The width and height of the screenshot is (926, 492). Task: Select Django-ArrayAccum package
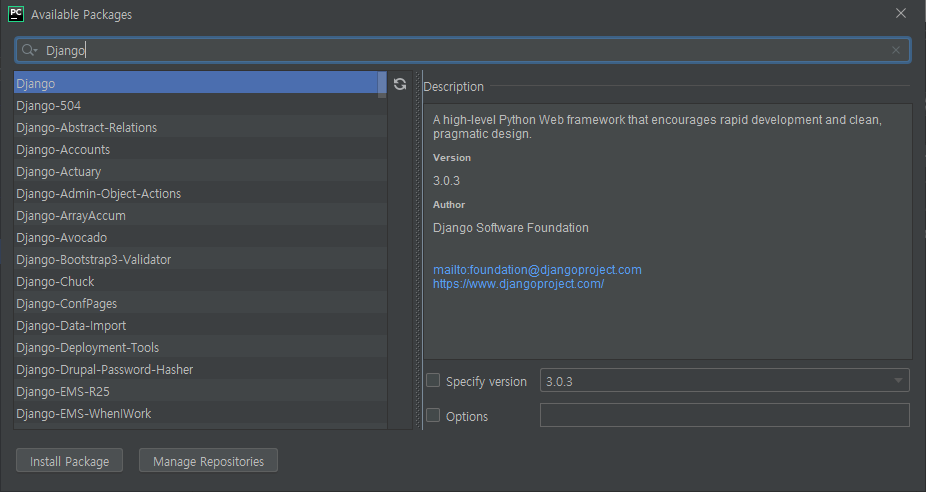click(x=200, y=216)
